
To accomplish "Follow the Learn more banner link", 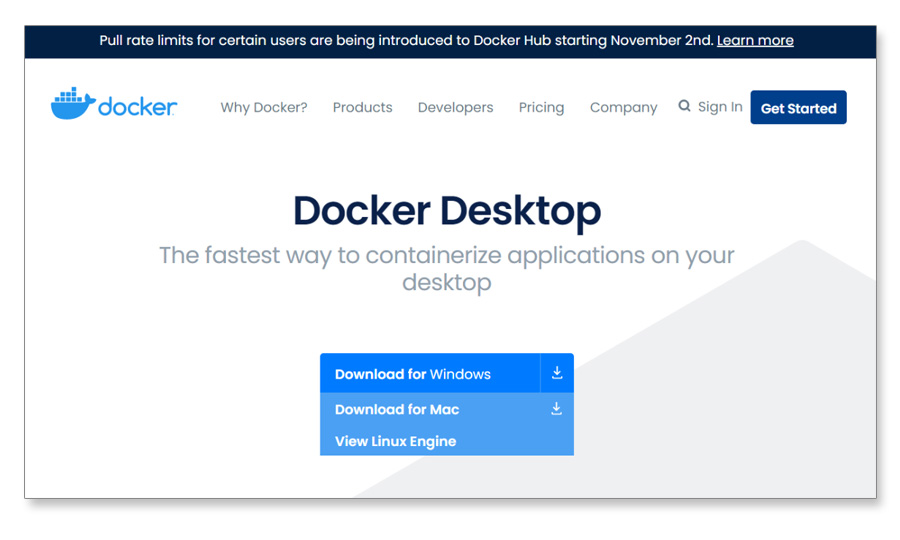I will (x=755, y=40).
